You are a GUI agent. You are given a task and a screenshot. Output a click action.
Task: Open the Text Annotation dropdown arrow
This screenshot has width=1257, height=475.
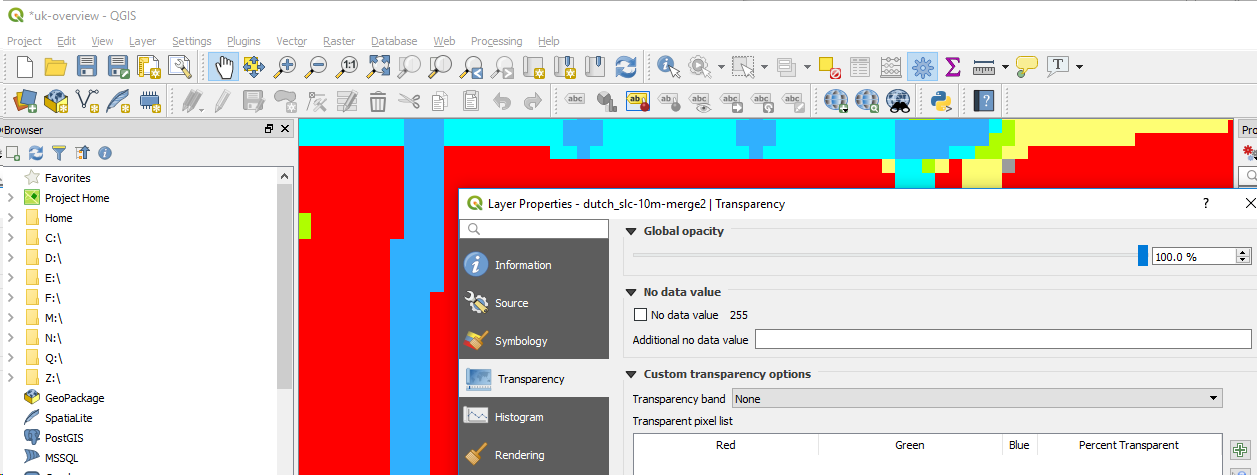tap(1079, 67)
